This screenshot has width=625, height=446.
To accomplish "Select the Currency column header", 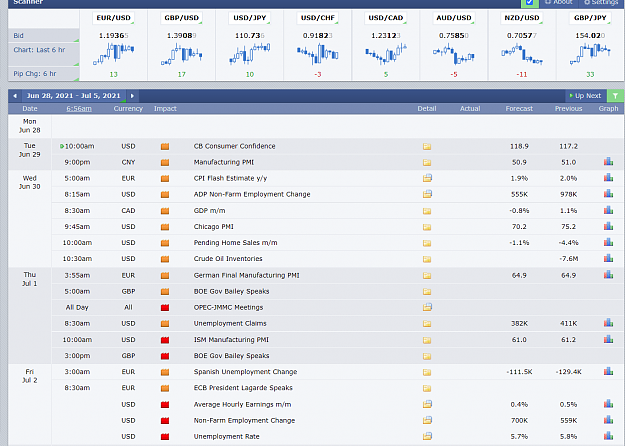I will (x=128, y=108).
